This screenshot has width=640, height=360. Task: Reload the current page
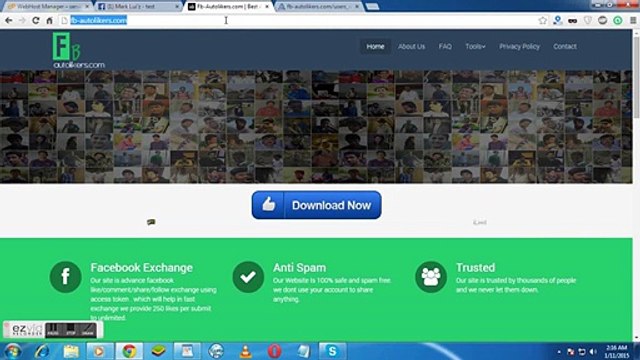pyautogui.click(x=36, y=20)
